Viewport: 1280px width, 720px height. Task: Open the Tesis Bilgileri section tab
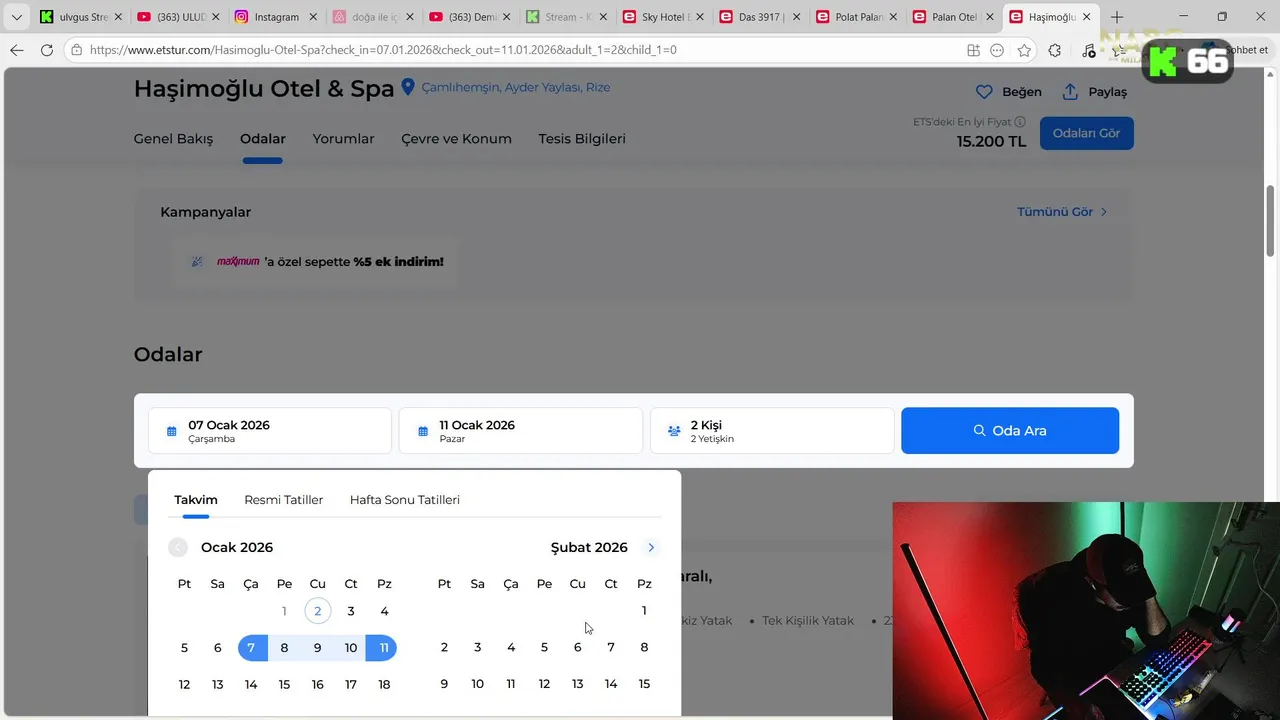tap(582, 139)
